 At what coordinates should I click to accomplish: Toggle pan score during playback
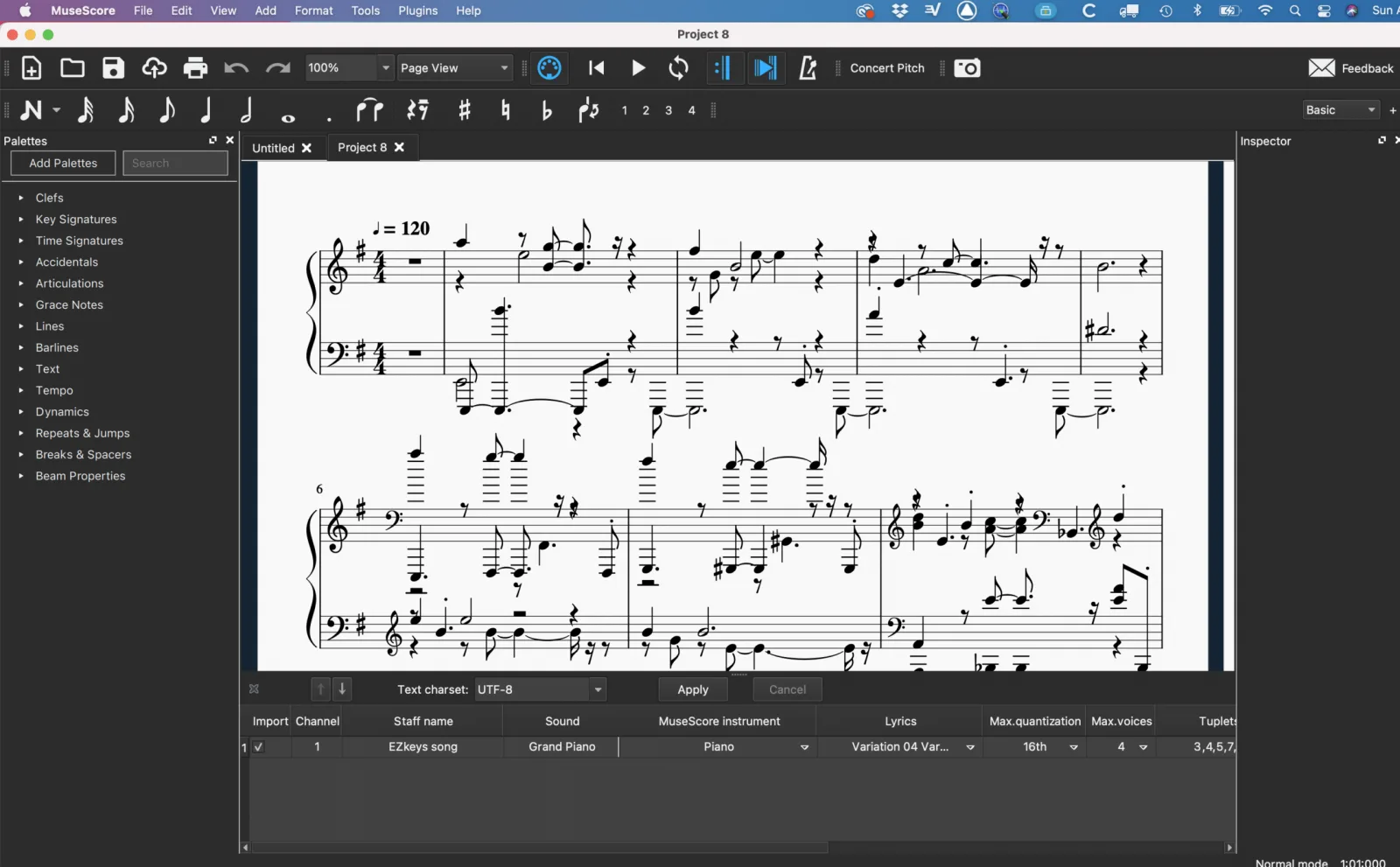click(766, 68)
